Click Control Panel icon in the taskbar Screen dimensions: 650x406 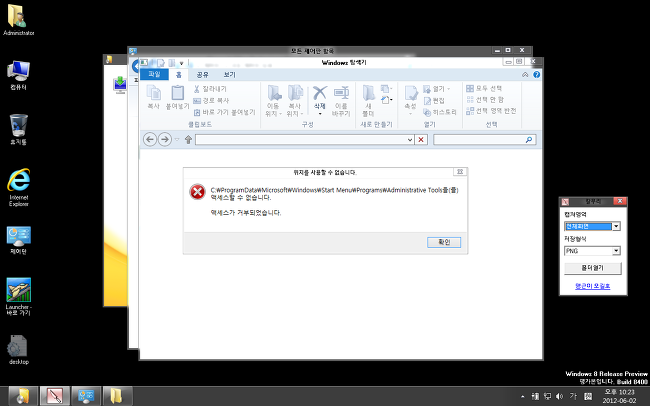click(x=86, y=396)
